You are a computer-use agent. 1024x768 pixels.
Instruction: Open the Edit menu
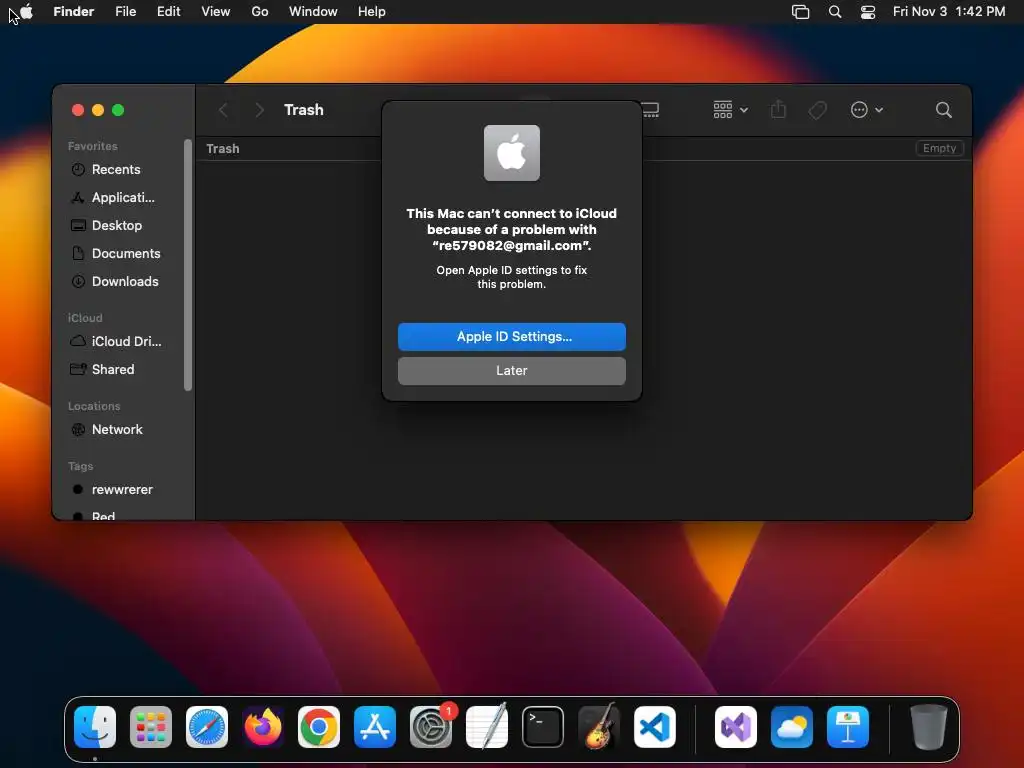point(168,12)
